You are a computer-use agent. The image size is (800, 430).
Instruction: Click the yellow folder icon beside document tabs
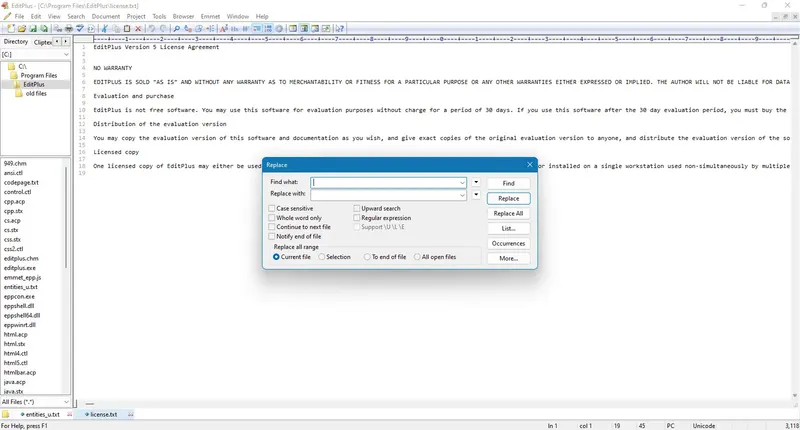[5, 414]
